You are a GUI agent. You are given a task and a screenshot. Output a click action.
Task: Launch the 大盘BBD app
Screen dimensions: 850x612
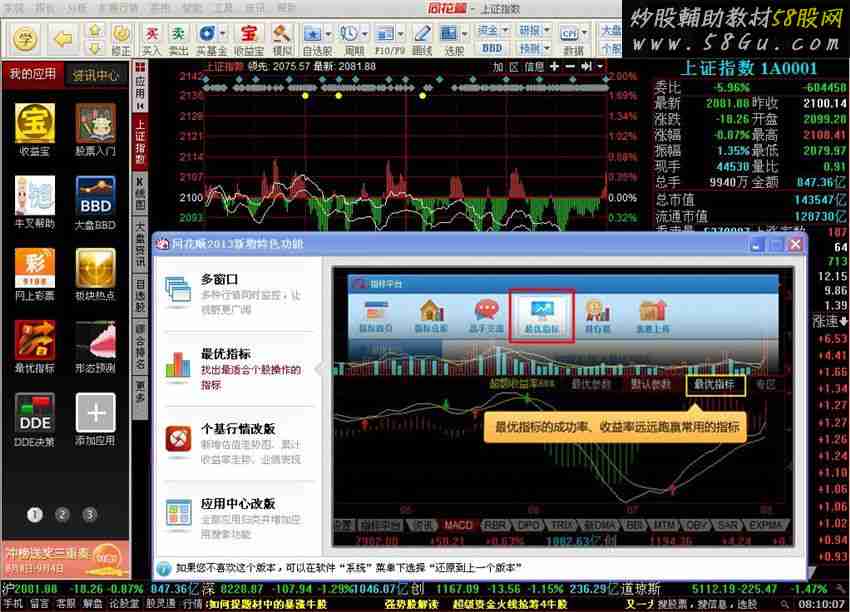(95, 202)
